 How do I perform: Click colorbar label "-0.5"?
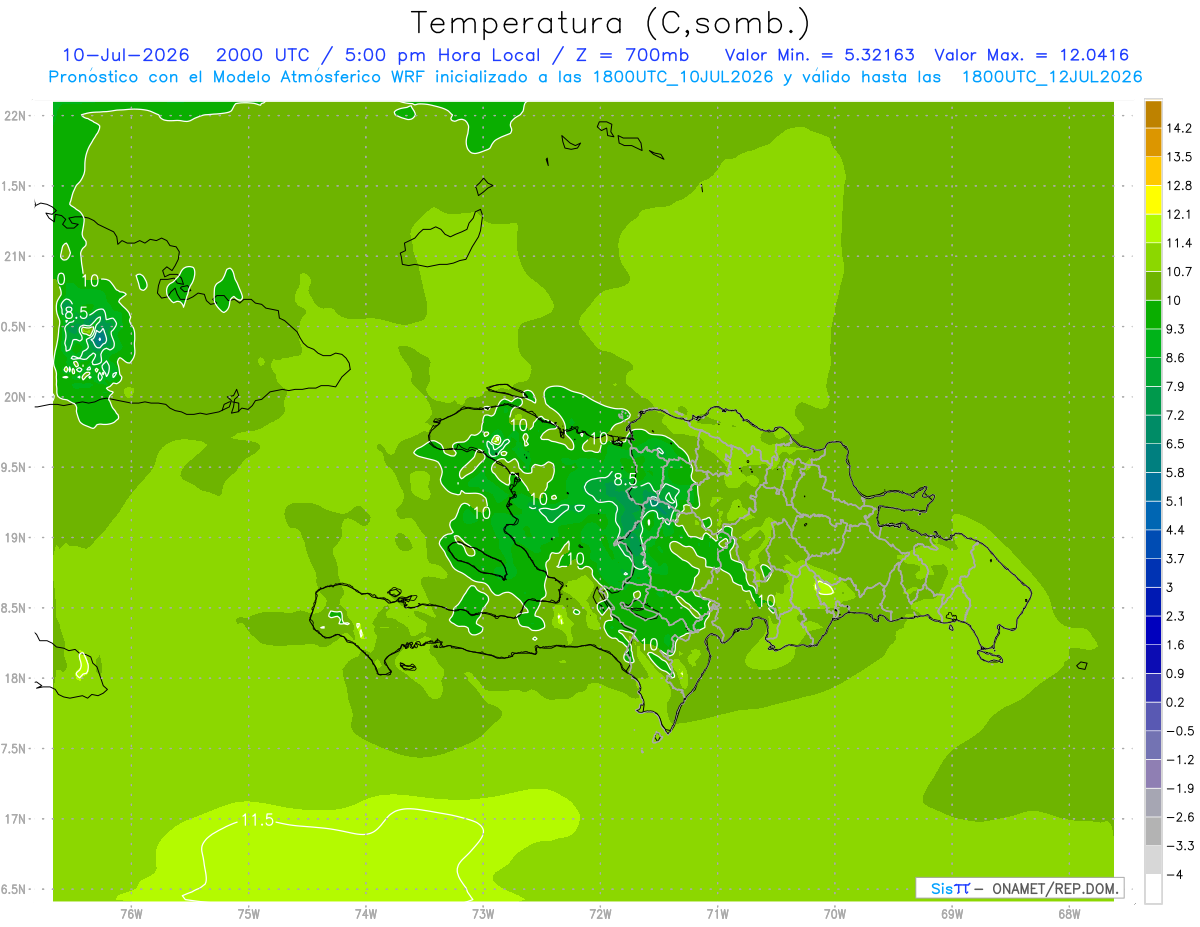pos(1181,731)
